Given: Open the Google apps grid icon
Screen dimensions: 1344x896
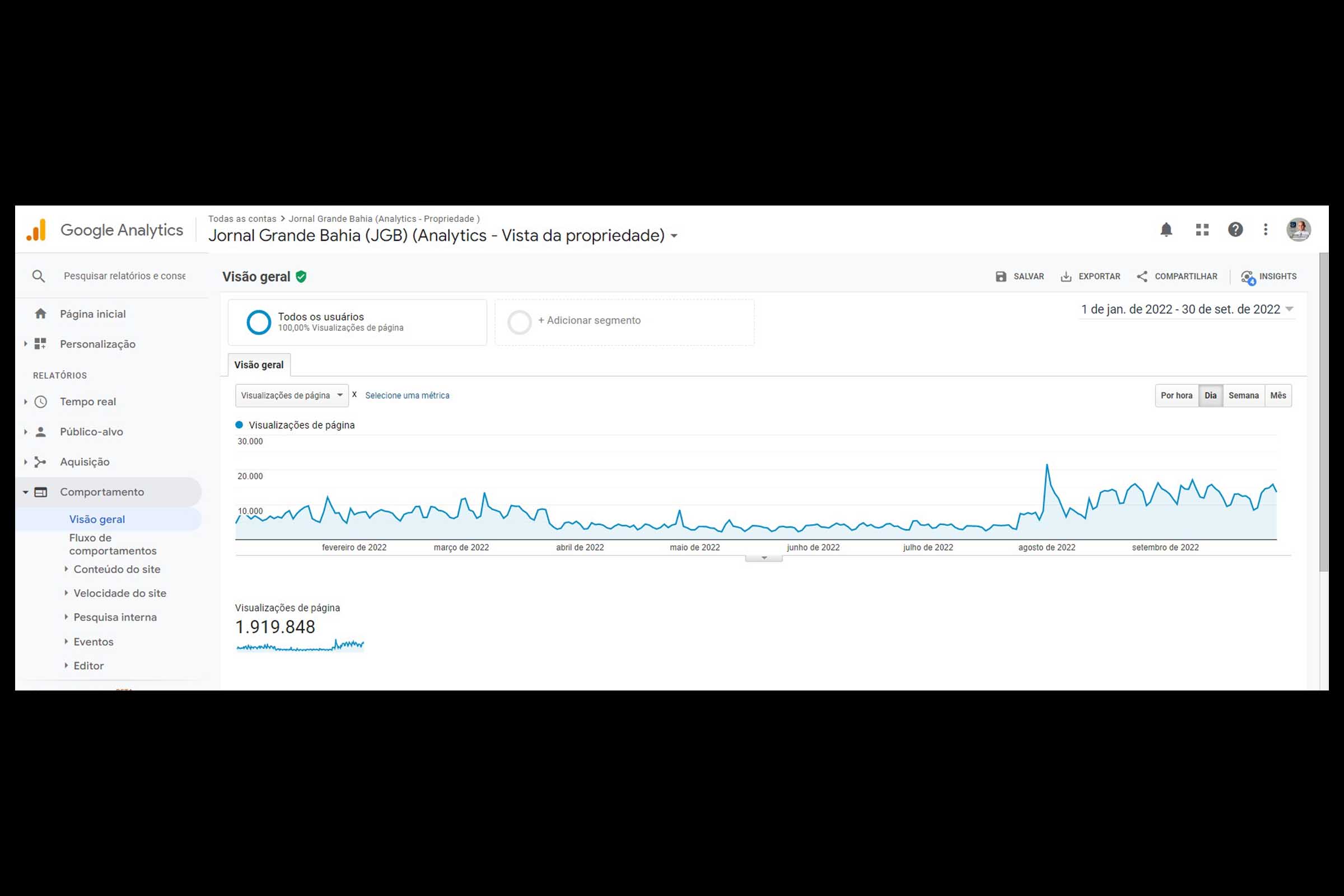Looking at the screenshot, I should tap(1202, 230).
